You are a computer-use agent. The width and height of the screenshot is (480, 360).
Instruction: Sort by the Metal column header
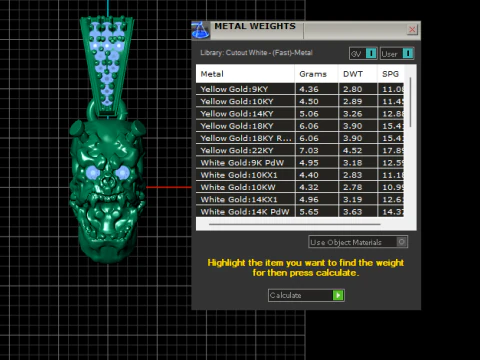[245, 74]
